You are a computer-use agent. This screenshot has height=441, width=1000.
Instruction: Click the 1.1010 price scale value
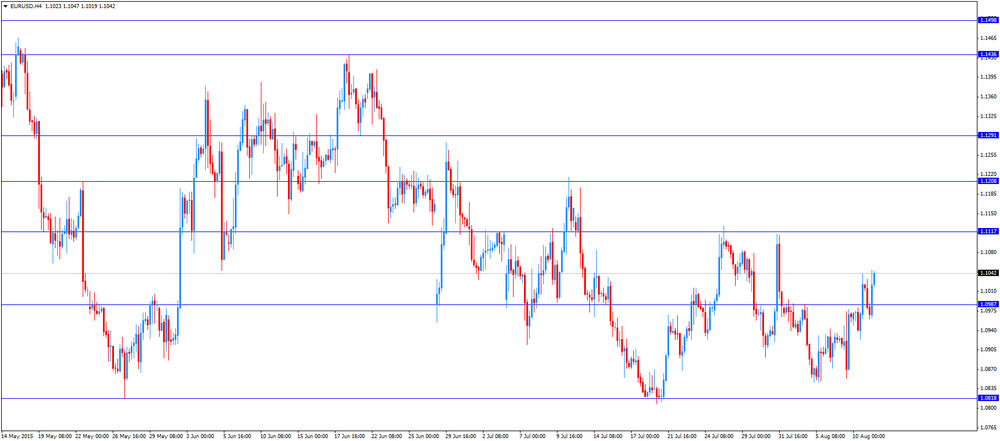(x=989, y=291)
